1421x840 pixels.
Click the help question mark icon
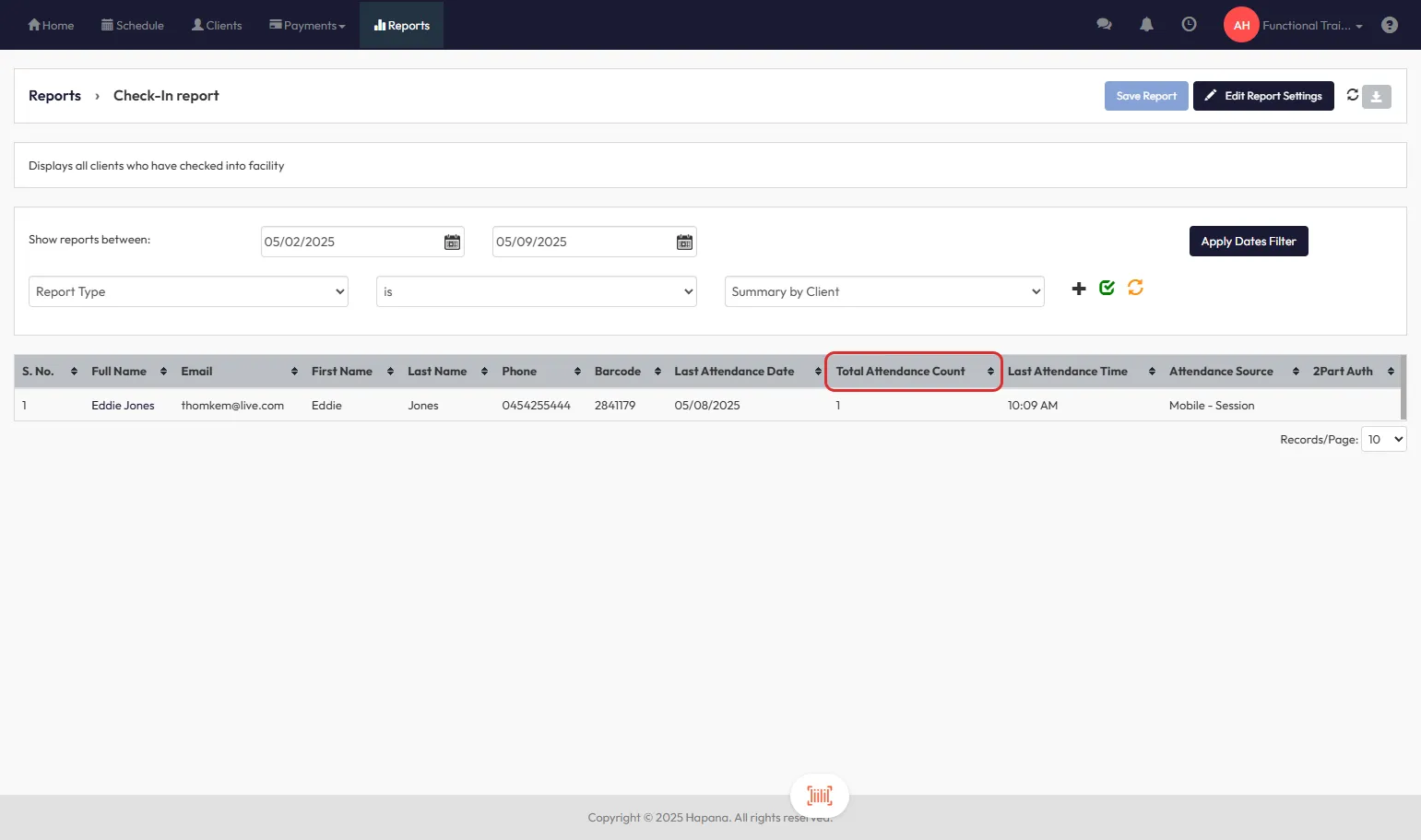(x=1389, y=25)
